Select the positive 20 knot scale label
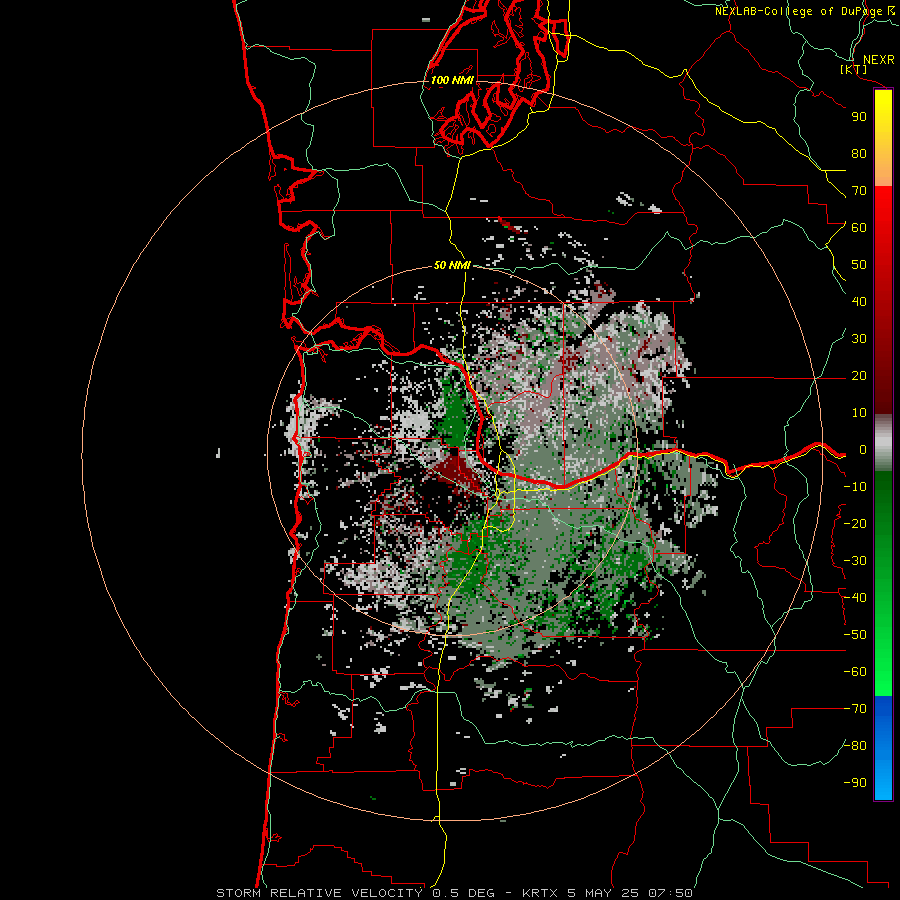 [x=859, y=376]
